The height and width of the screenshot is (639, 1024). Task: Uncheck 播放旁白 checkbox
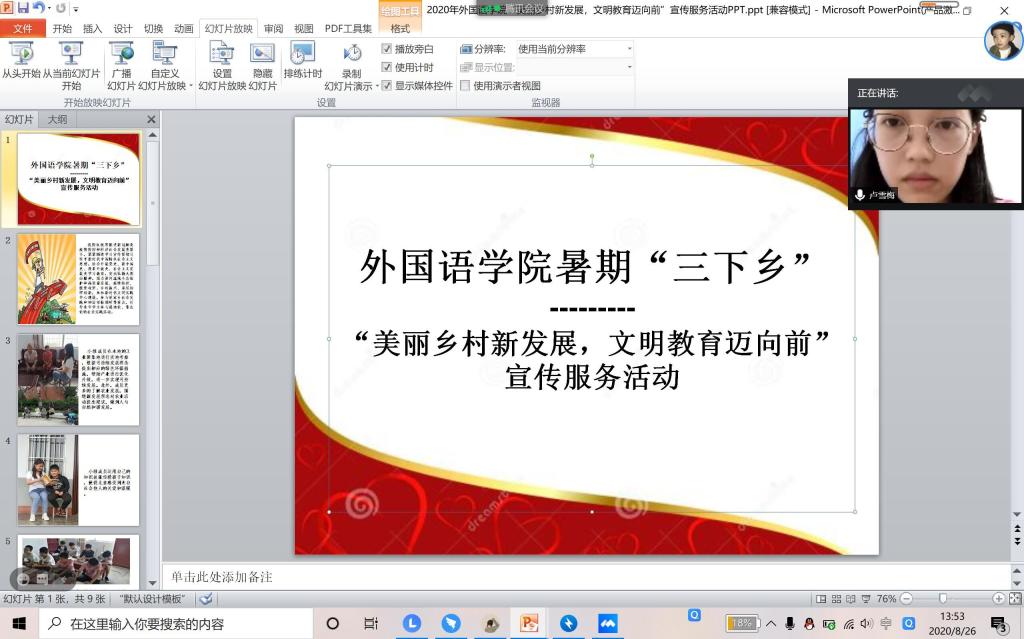pos(387,49)
